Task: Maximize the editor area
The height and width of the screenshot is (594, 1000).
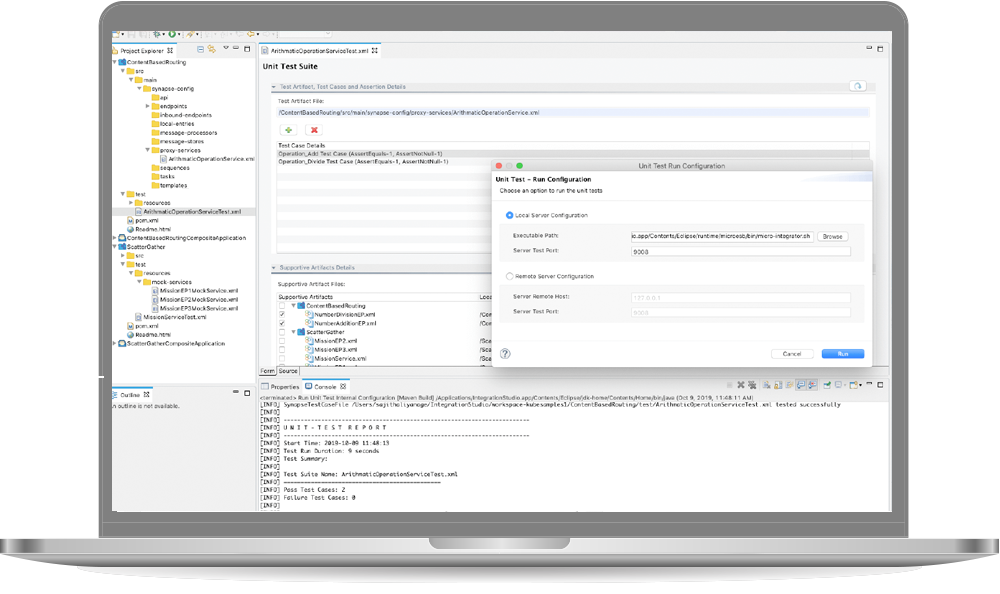Action: 880,48
